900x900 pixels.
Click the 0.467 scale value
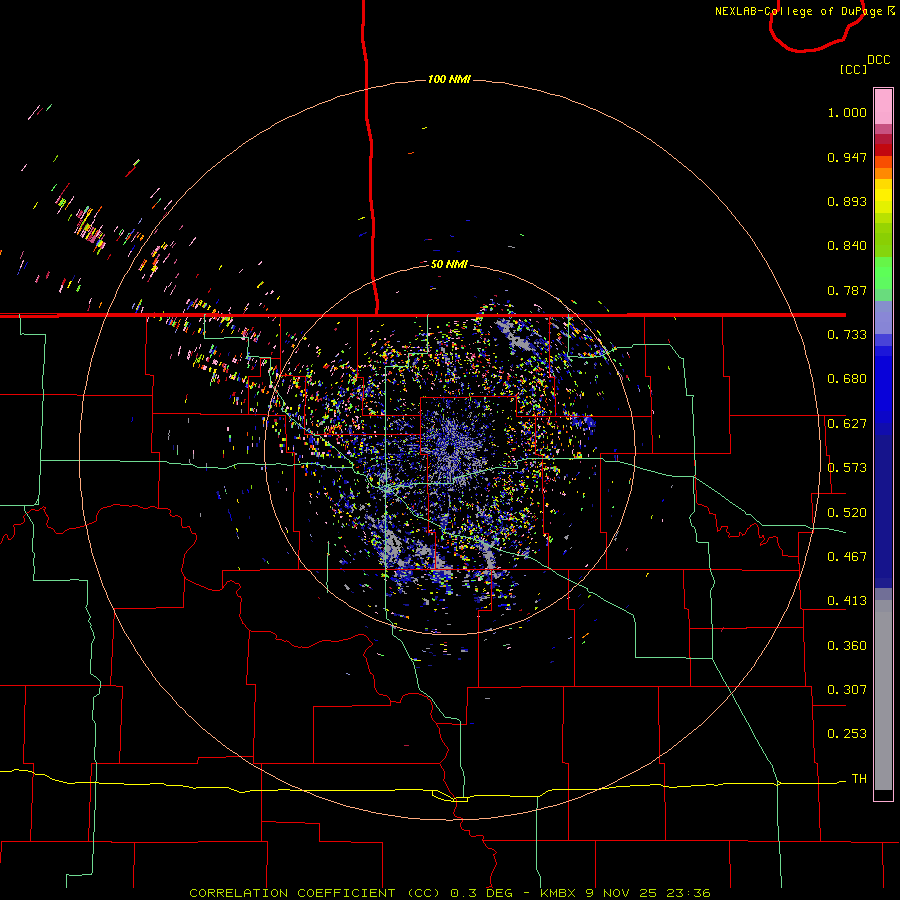tap(847, 557)
